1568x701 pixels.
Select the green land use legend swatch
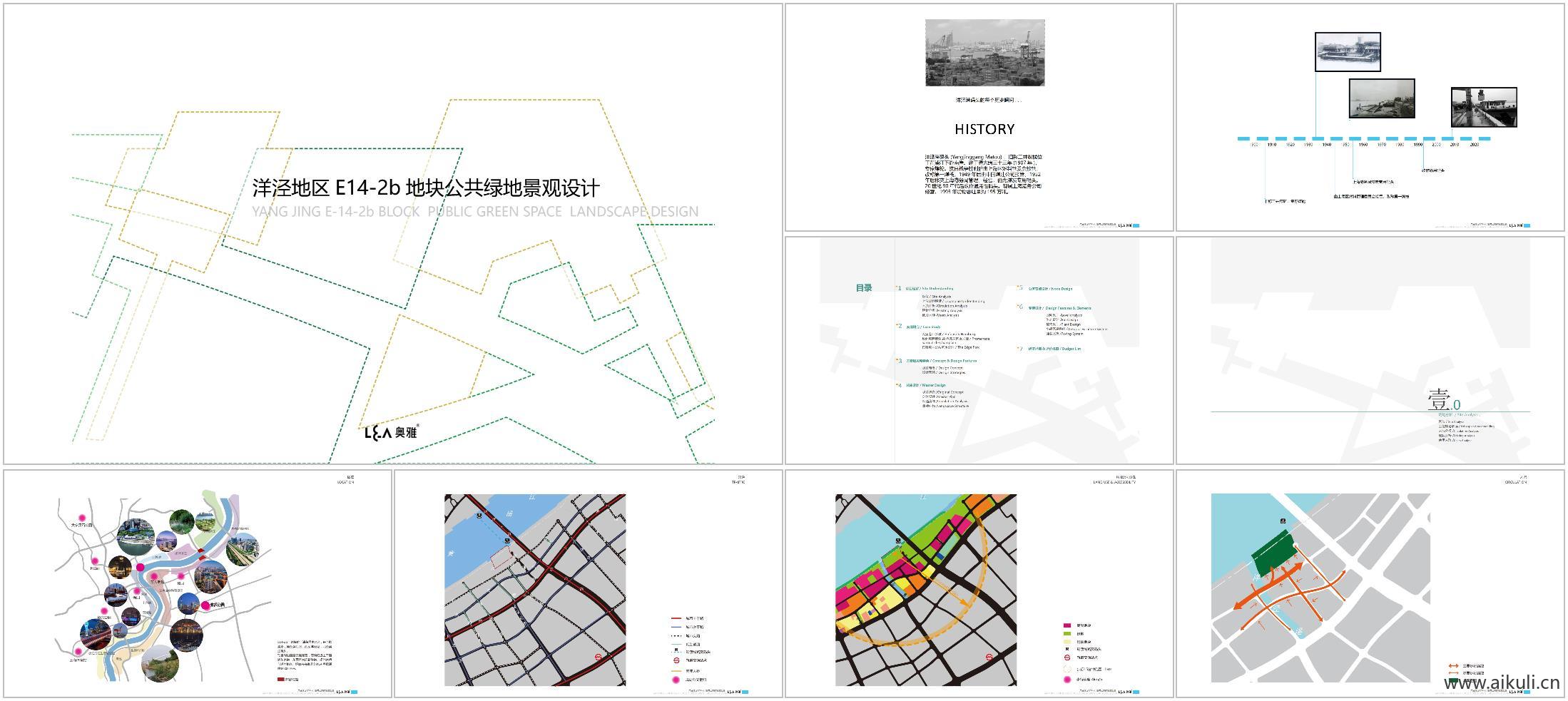(x=1067, y=633)
